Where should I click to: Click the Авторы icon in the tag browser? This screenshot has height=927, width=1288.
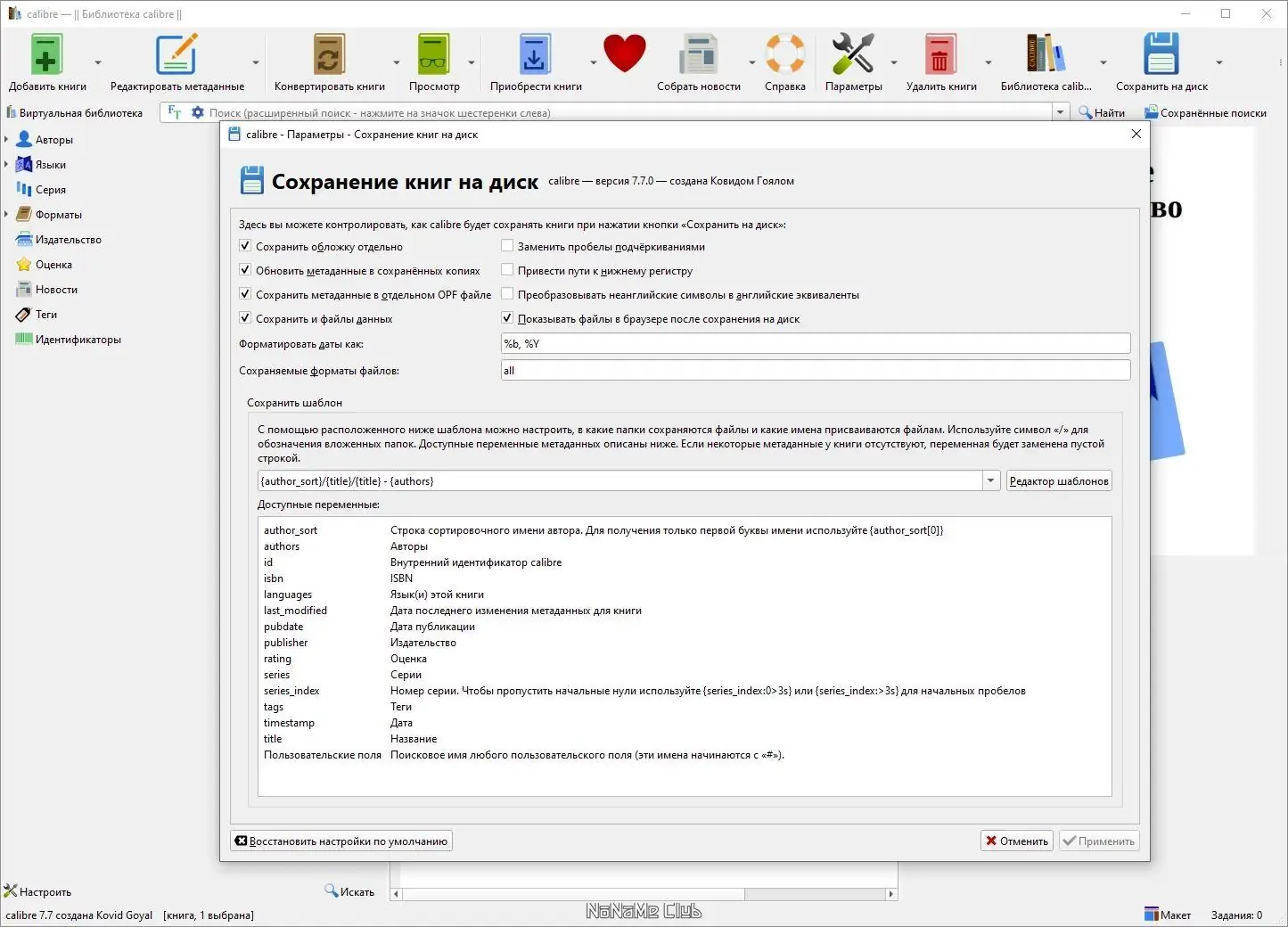24,140
